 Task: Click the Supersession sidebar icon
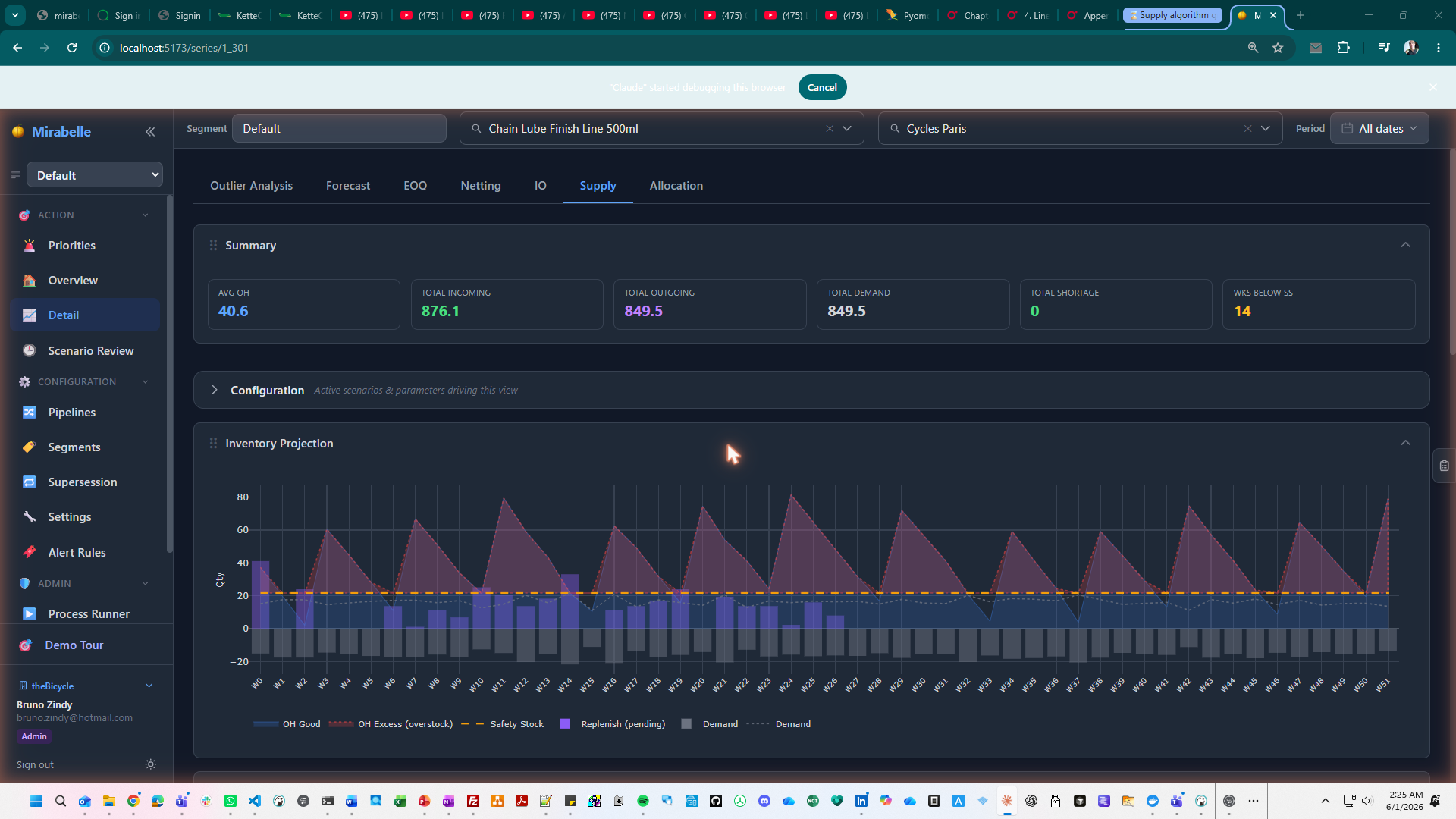click(x=29, y=482)
